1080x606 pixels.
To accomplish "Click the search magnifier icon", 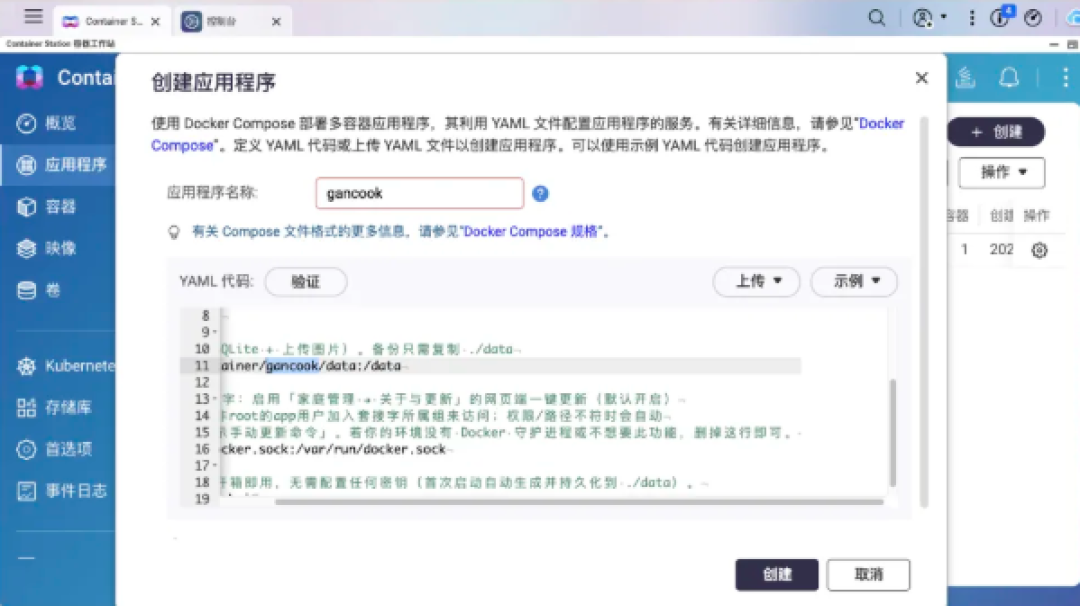I will click(x=876, y=18).
